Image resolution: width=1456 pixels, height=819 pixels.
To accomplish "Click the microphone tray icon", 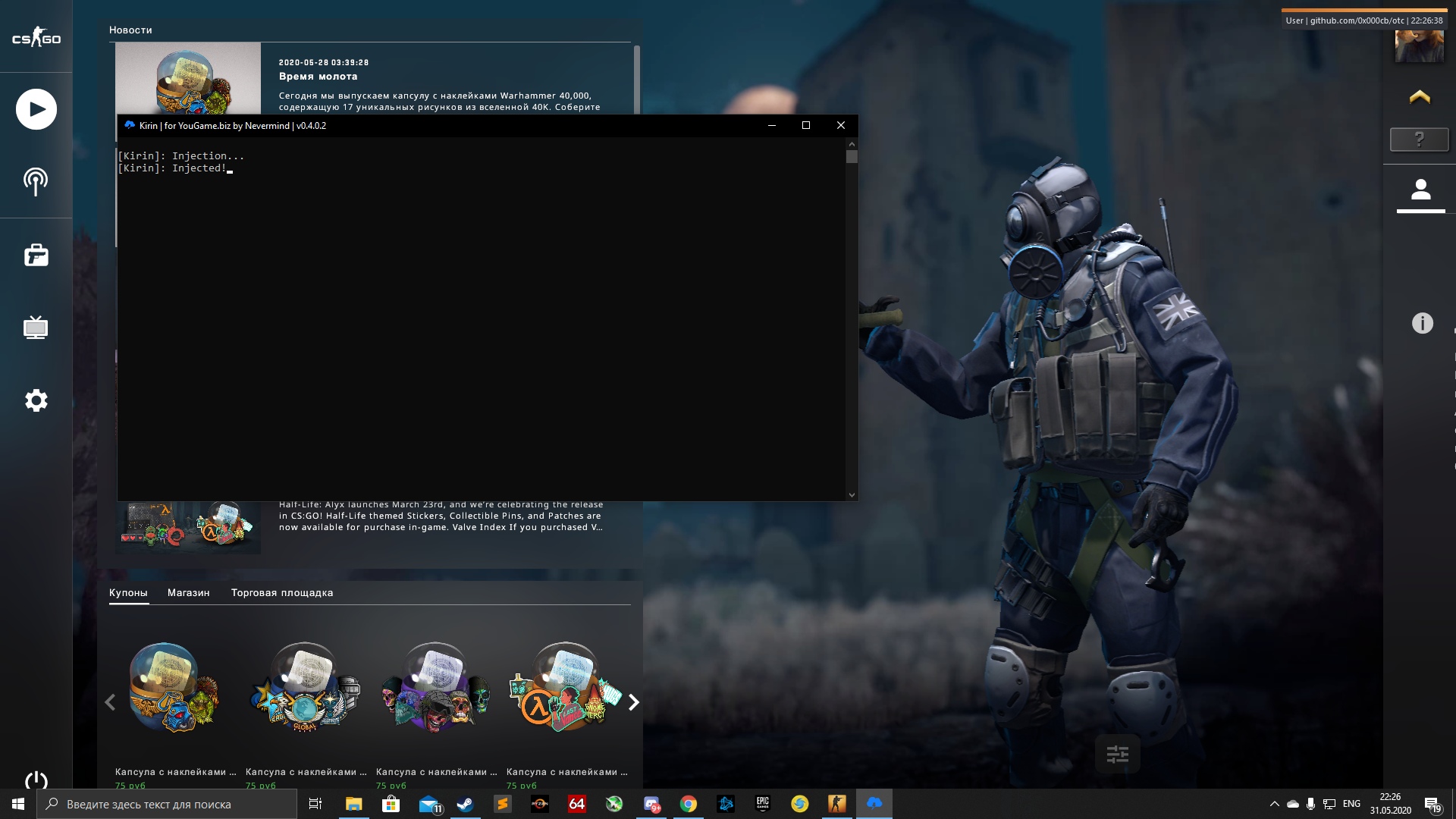I will 1310,804.
